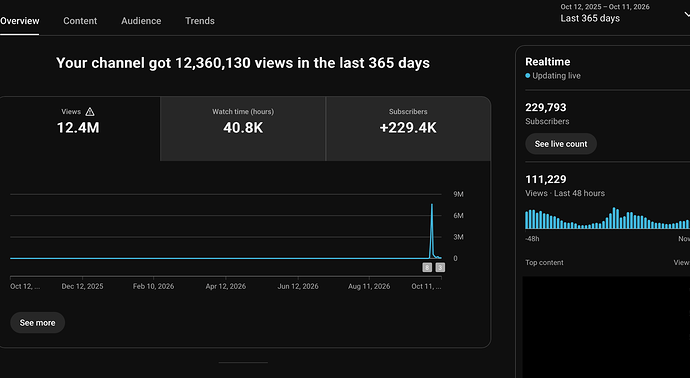Click the See live count button
This screenshot has height=378, width=690.
tap(561, 144)
